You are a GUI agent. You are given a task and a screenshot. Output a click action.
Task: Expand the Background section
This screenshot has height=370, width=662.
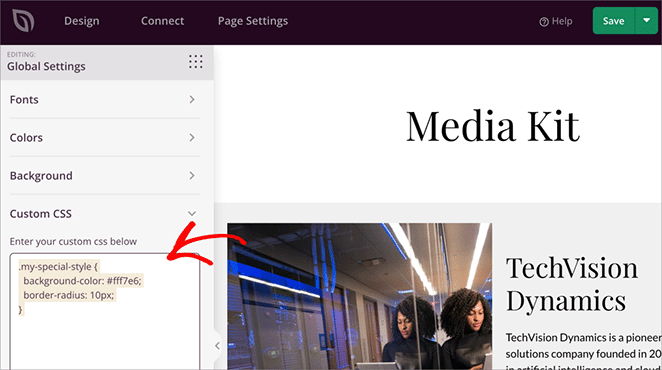104,176
